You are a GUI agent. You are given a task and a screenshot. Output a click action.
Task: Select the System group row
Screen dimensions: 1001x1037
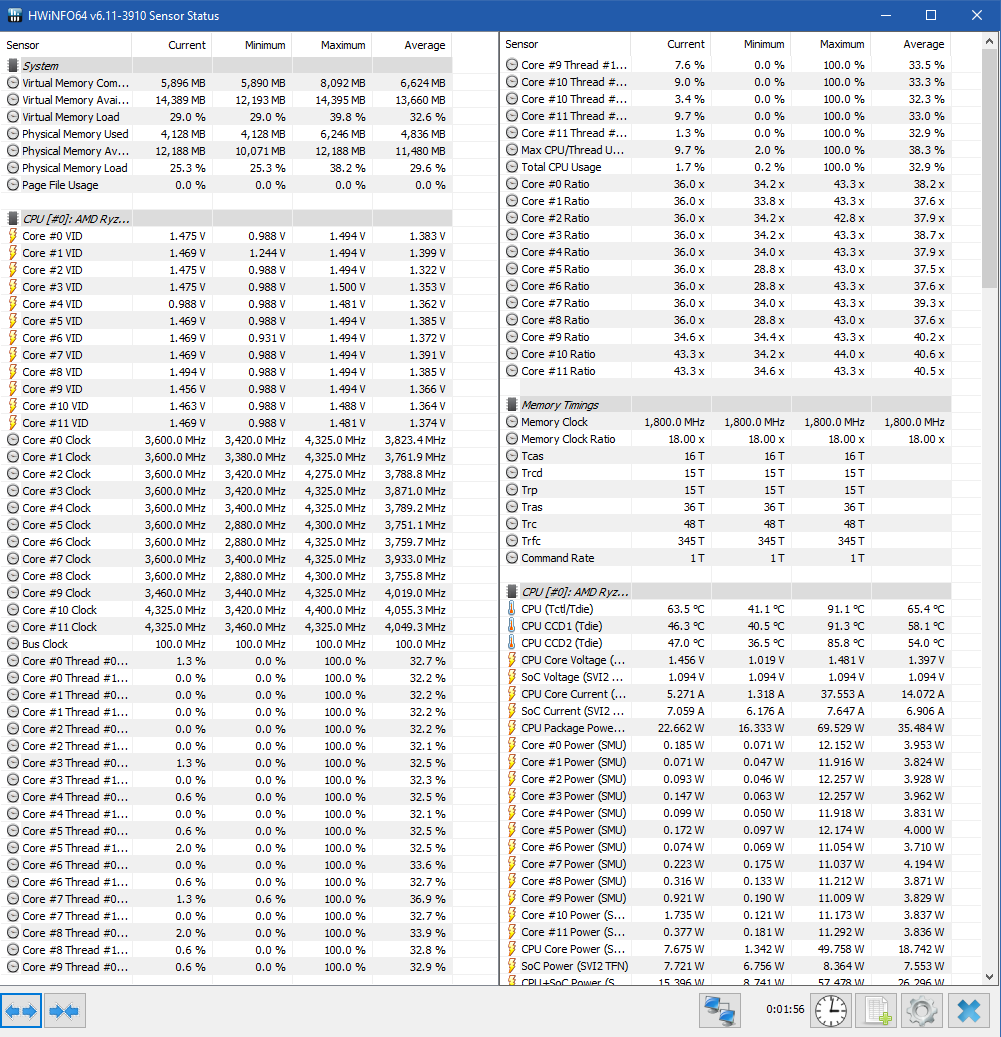227,65
